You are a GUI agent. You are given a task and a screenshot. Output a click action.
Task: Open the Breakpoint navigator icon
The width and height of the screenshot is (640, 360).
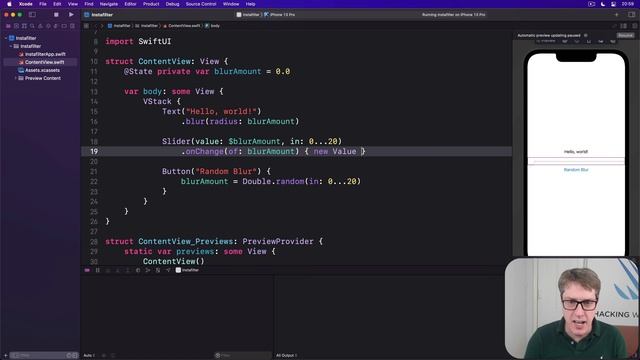coord(64,26)
